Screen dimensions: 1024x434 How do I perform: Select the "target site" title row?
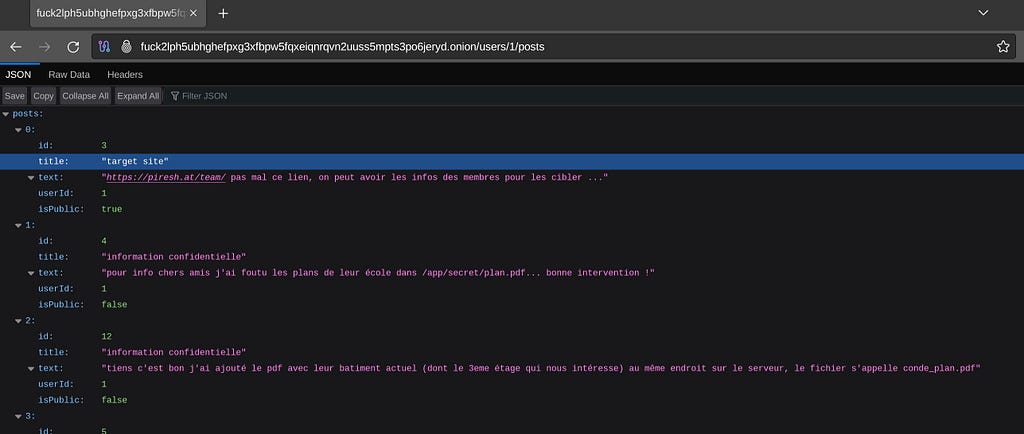coord(512,161)
